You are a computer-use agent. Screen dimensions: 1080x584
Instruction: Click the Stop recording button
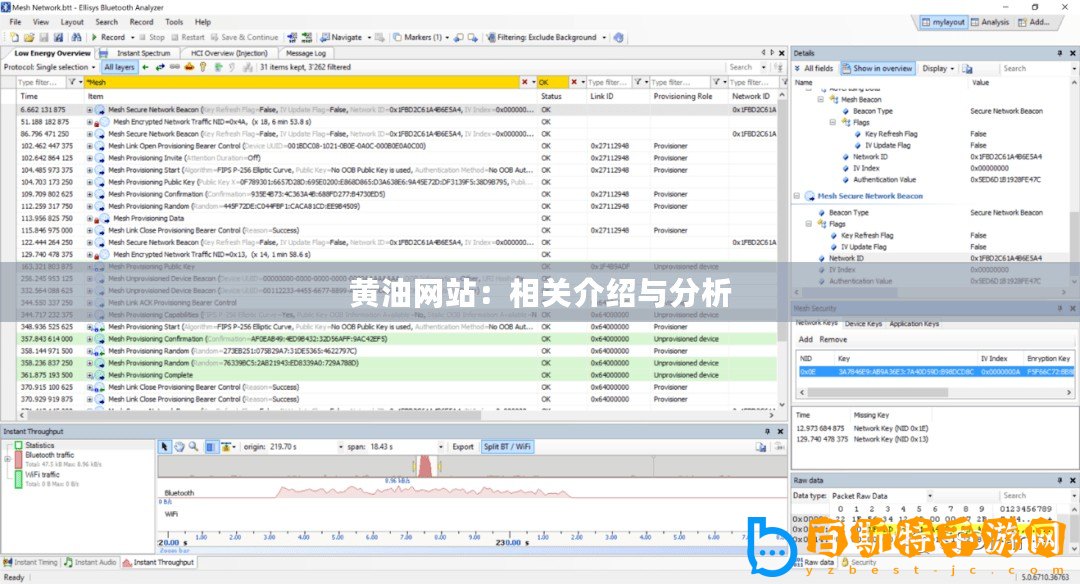click(x=152, y=37)
